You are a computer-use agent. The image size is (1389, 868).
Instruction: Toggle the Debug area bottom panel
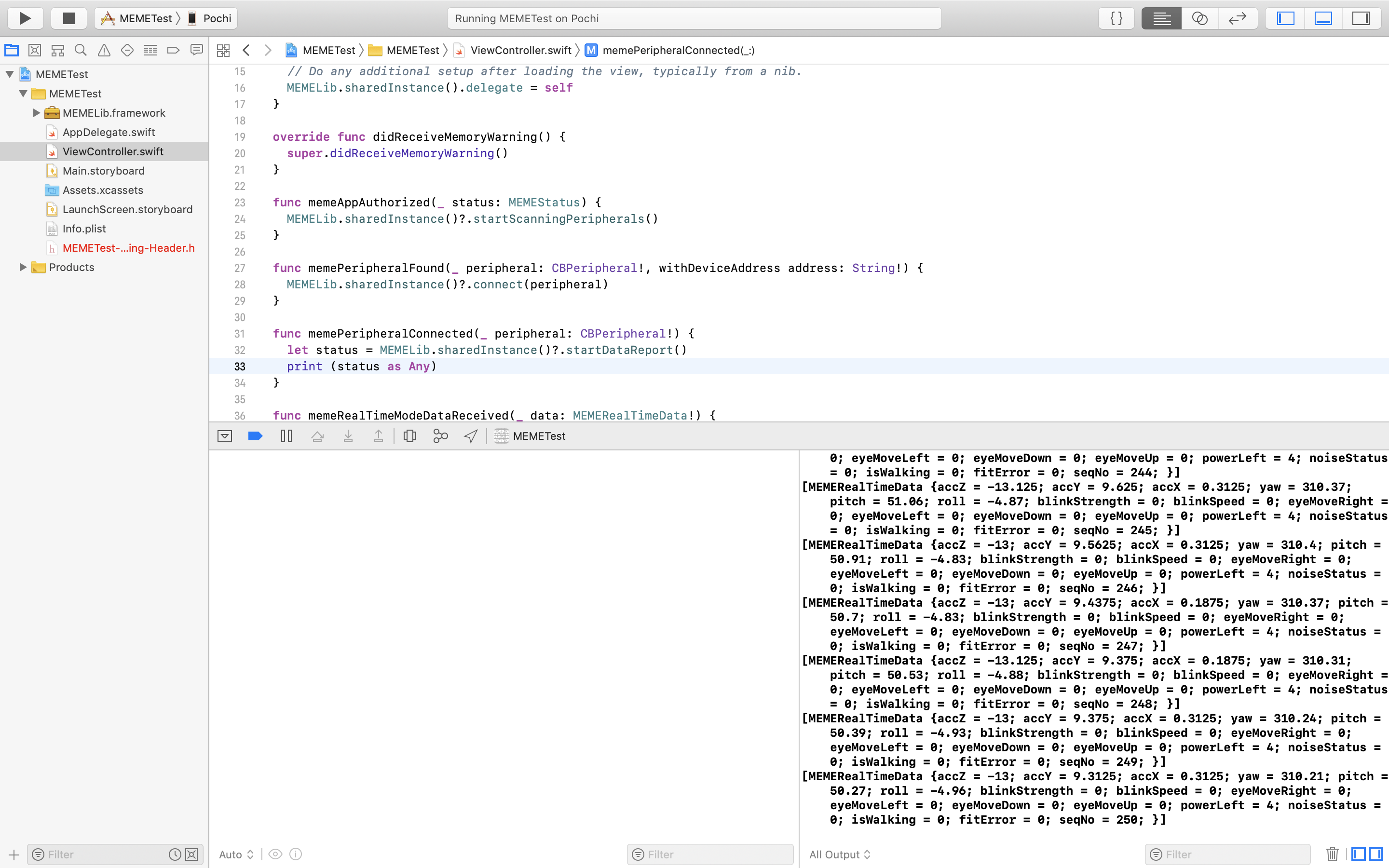click(1323, 18)
